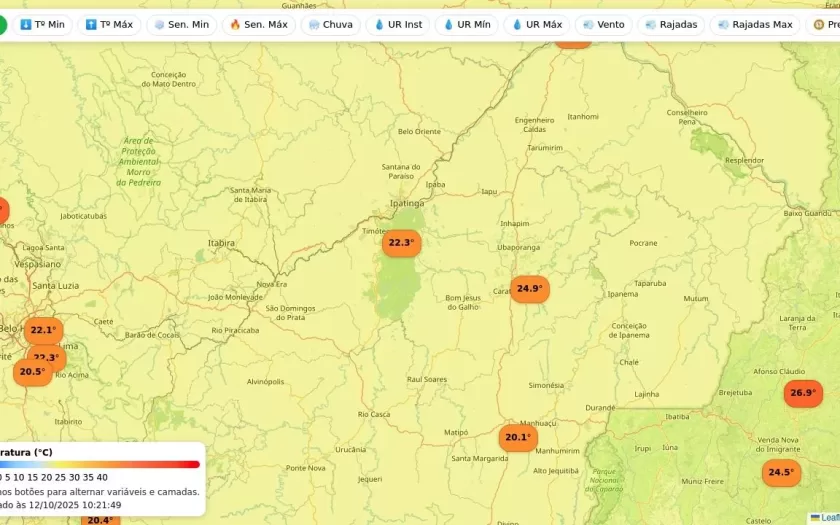Pick the UR Máx humidity button
The image size is (840, 525).
tap(536, 24)
